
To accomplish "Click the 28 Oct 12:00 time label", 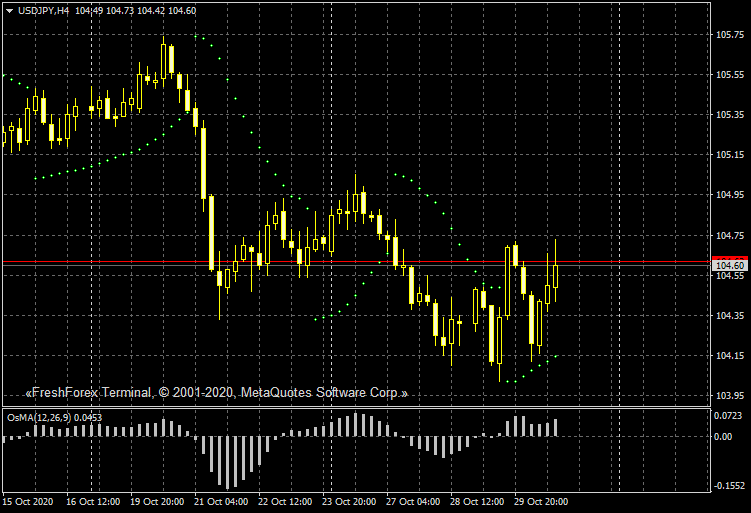I will (x=477, y=502).
